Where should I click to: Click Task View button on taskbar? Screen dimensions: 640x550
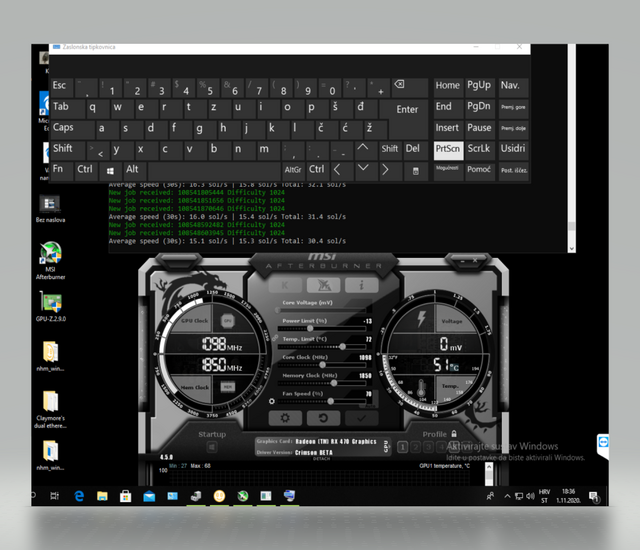54,496
